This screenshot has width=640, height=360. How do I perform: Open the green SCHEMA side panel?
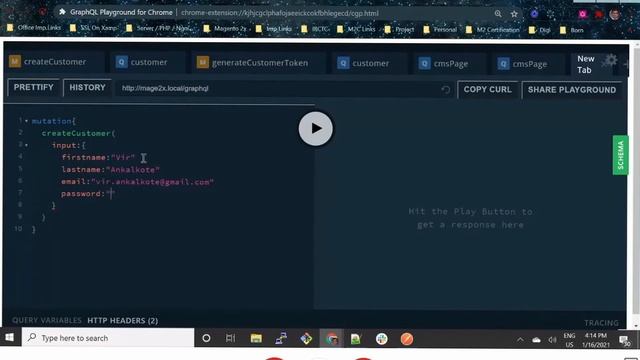click(620, 155)
